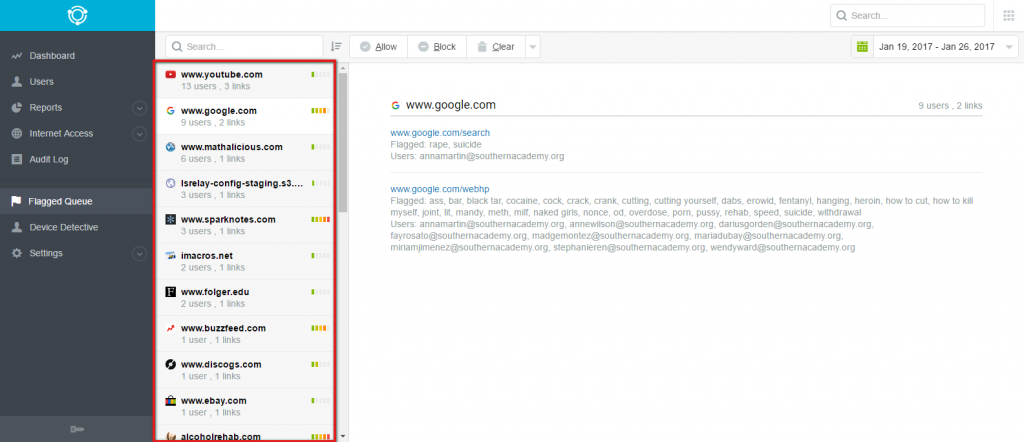
Task: Click the Device Detective person icon
Action: pos(17,227)
